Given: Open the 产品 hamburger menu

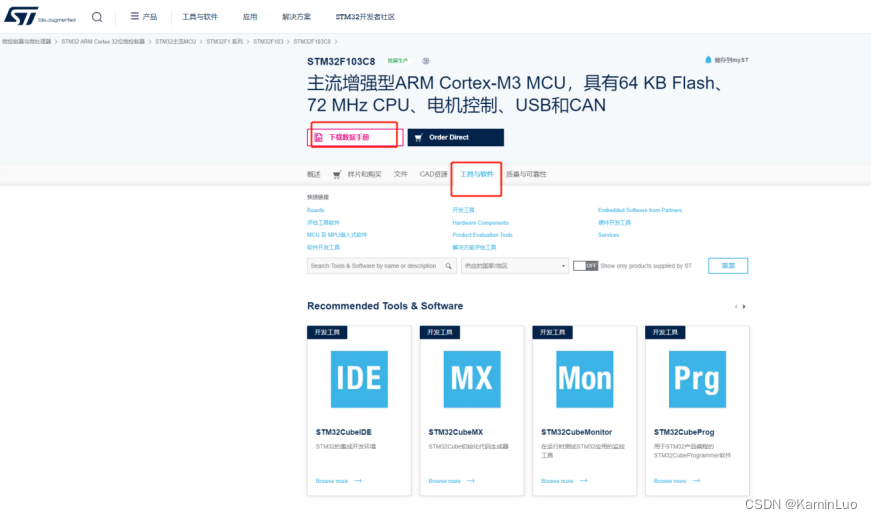Looking at the screenshot, I should tap(143, 17).
